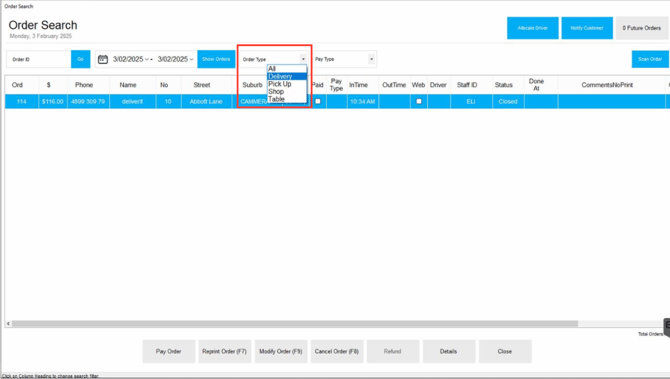Click the Pay Order button

coord(169,352)
